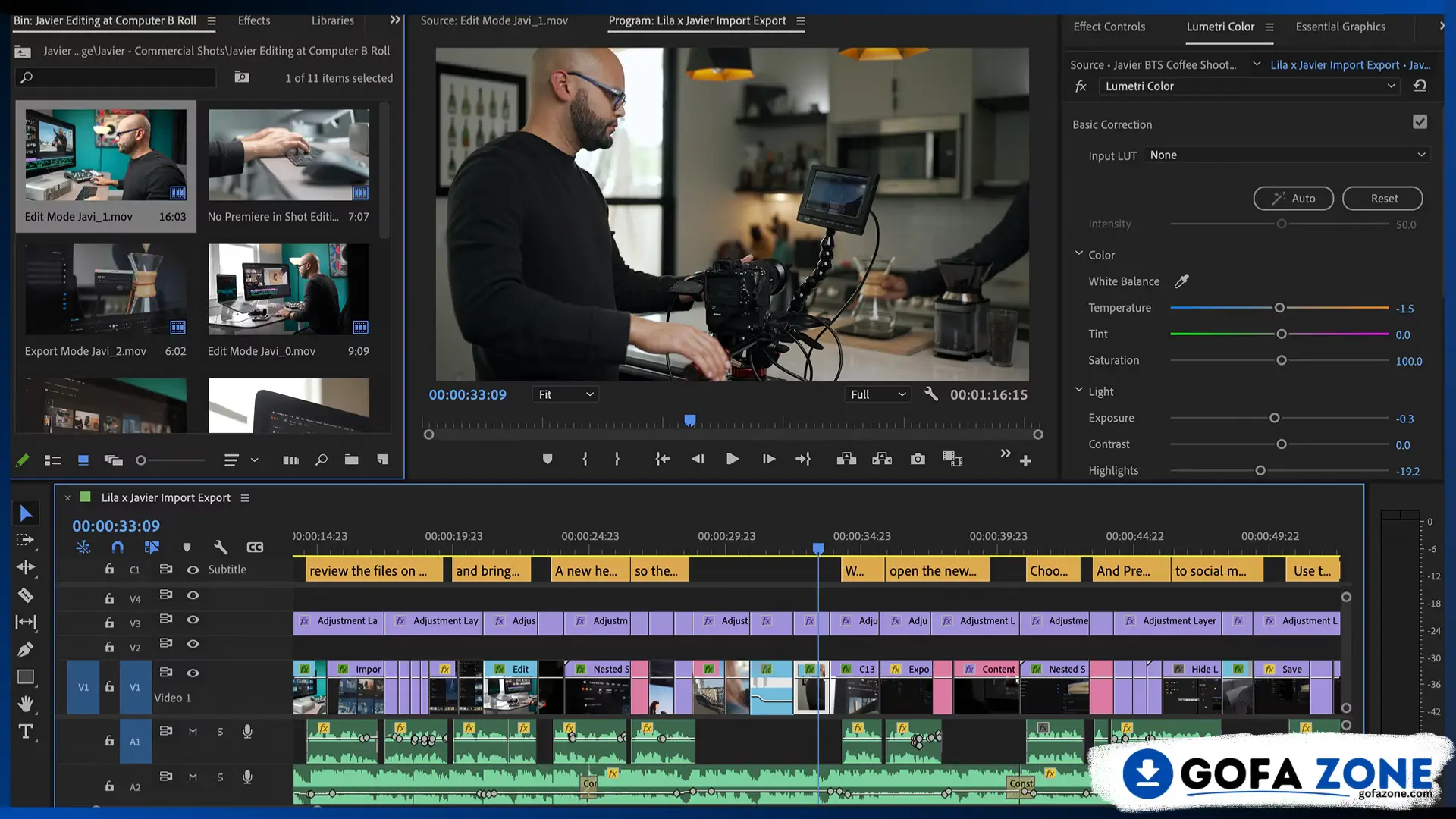
Task: Toggle timeline Snap magnet icon
Action: pos(118,547)
